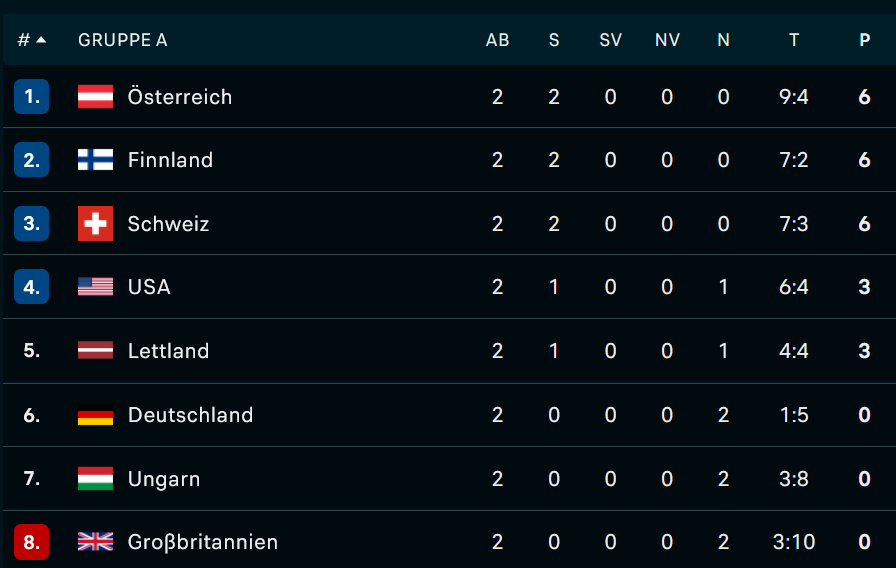The image size is (896, 568).
Task: Click the Austria flag icon
Action: pyautogui.click(x=95, y=97)
